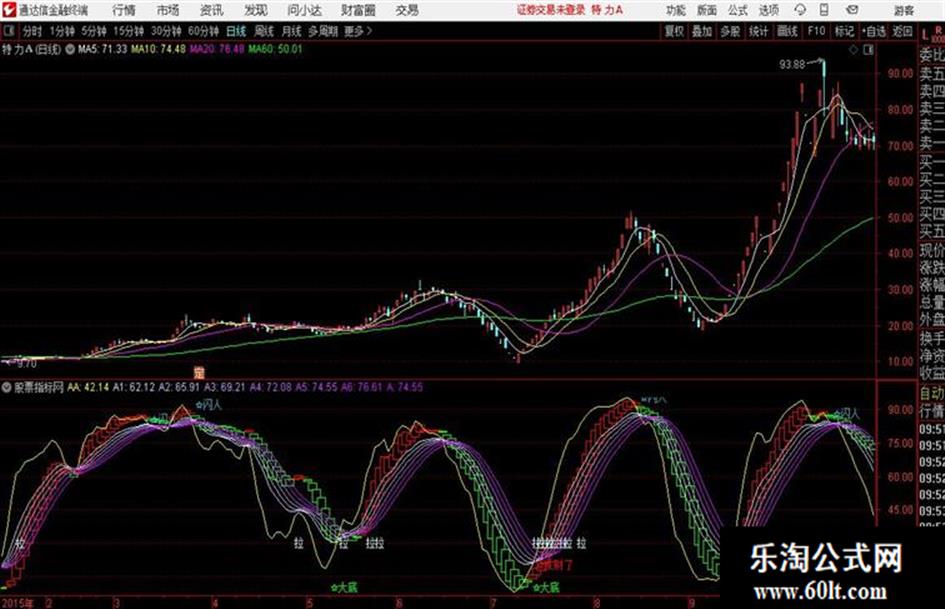
Task: Open the F10 company info button
Action: pyautogui.click(x=816, y=31)
